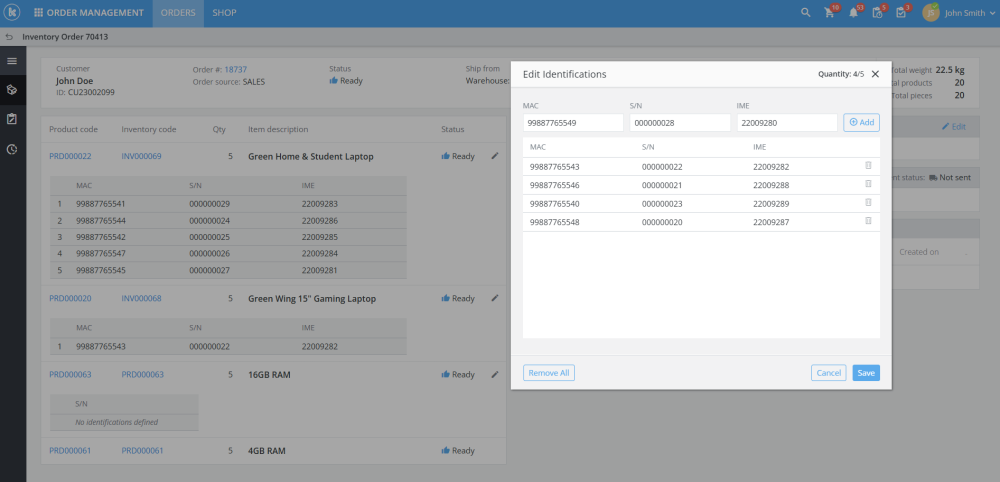The height and width of the screenshot is (482, 1000).
Task: Open product PRD000022 link
Action: [70, 156]
